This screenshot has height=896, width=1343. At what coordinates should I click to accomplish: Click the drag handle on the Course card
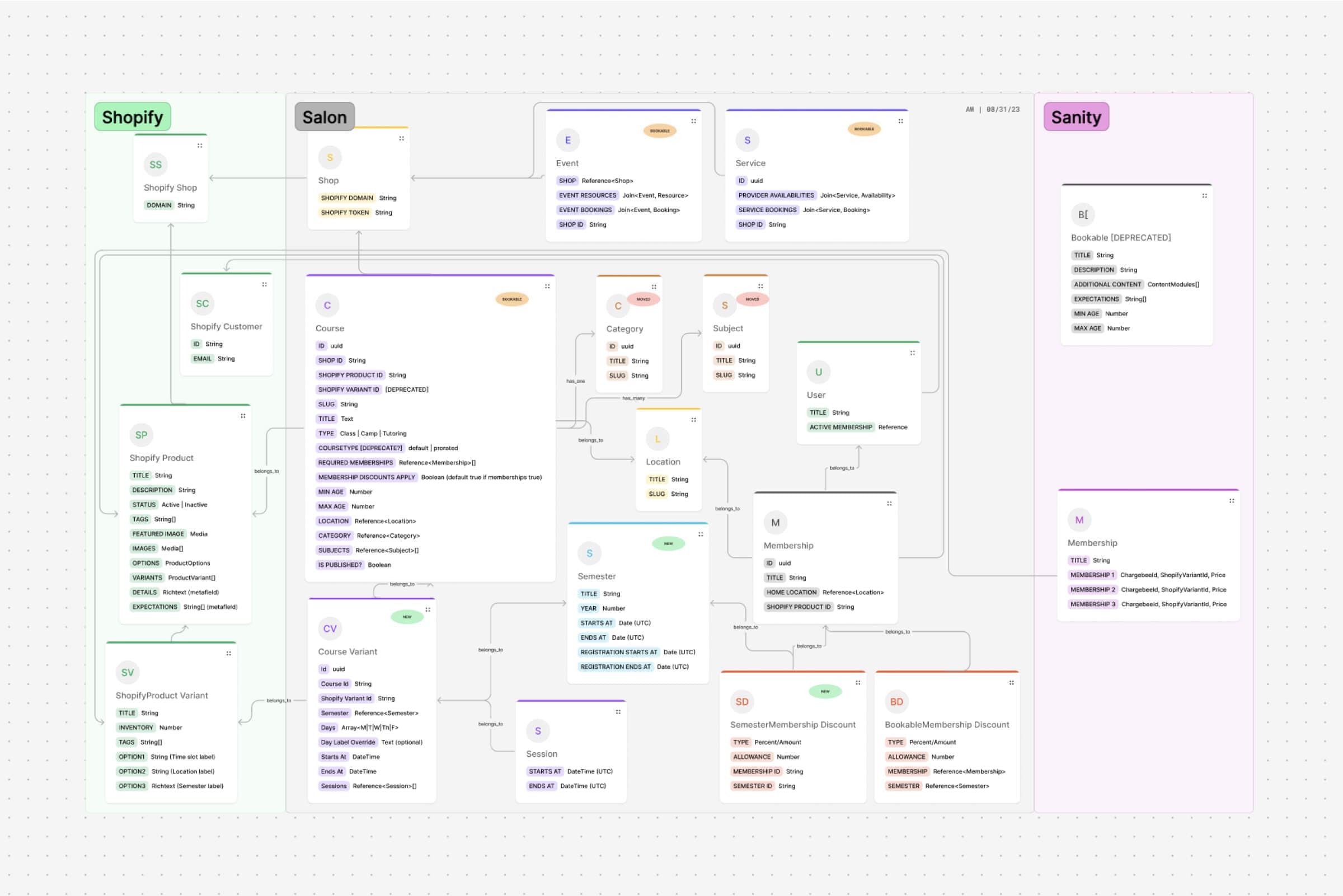pos(547,287)
